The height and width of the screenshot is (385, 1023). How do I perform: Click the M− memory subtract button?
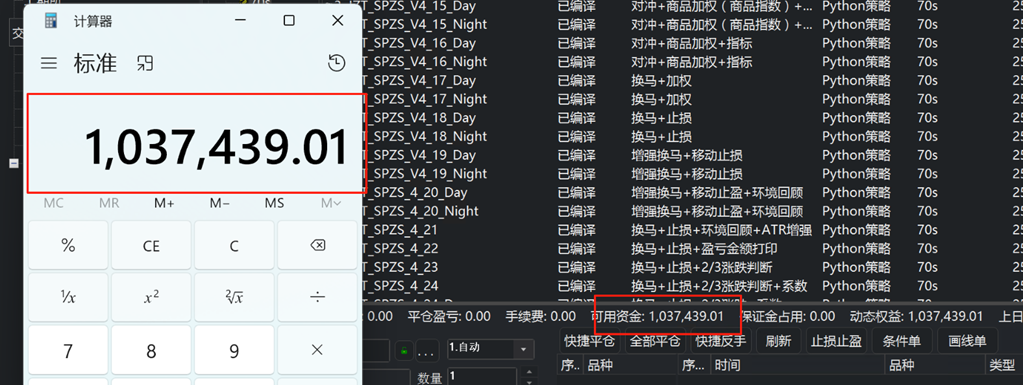coord(219,204)
